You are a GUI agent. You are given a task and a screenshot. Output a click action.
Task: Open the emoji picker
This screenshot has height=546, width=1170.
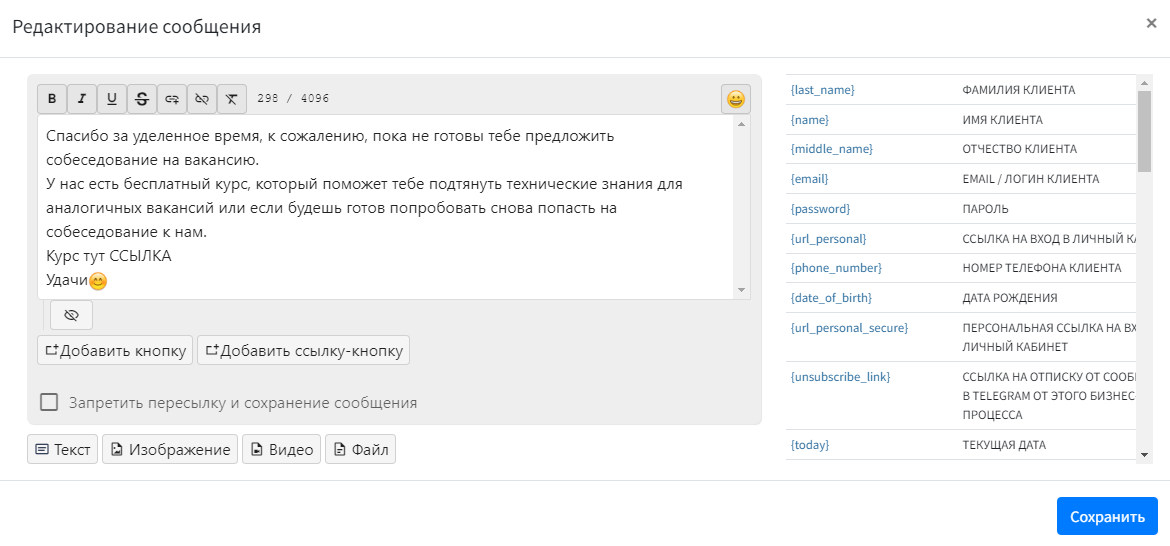[736, 99]
